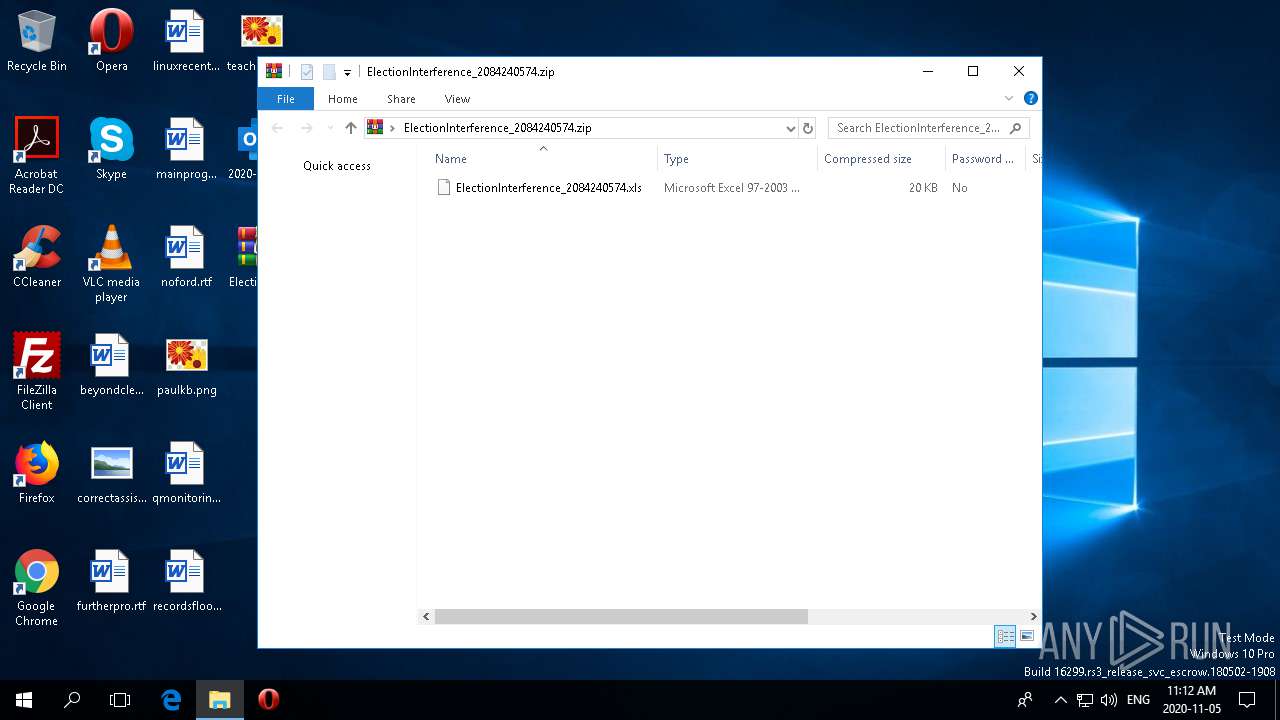Open paulkb.png image file
The height and width of the screenshot is (720, 1280).
(x=186, y=364)
